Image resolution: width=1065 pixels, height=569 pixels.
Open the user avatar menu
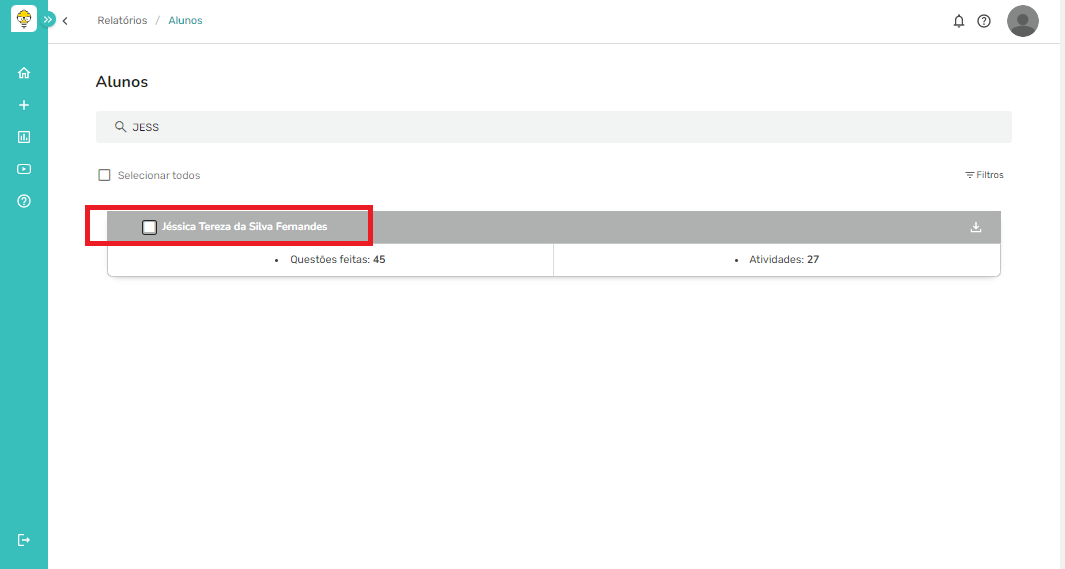point(1022,21)
